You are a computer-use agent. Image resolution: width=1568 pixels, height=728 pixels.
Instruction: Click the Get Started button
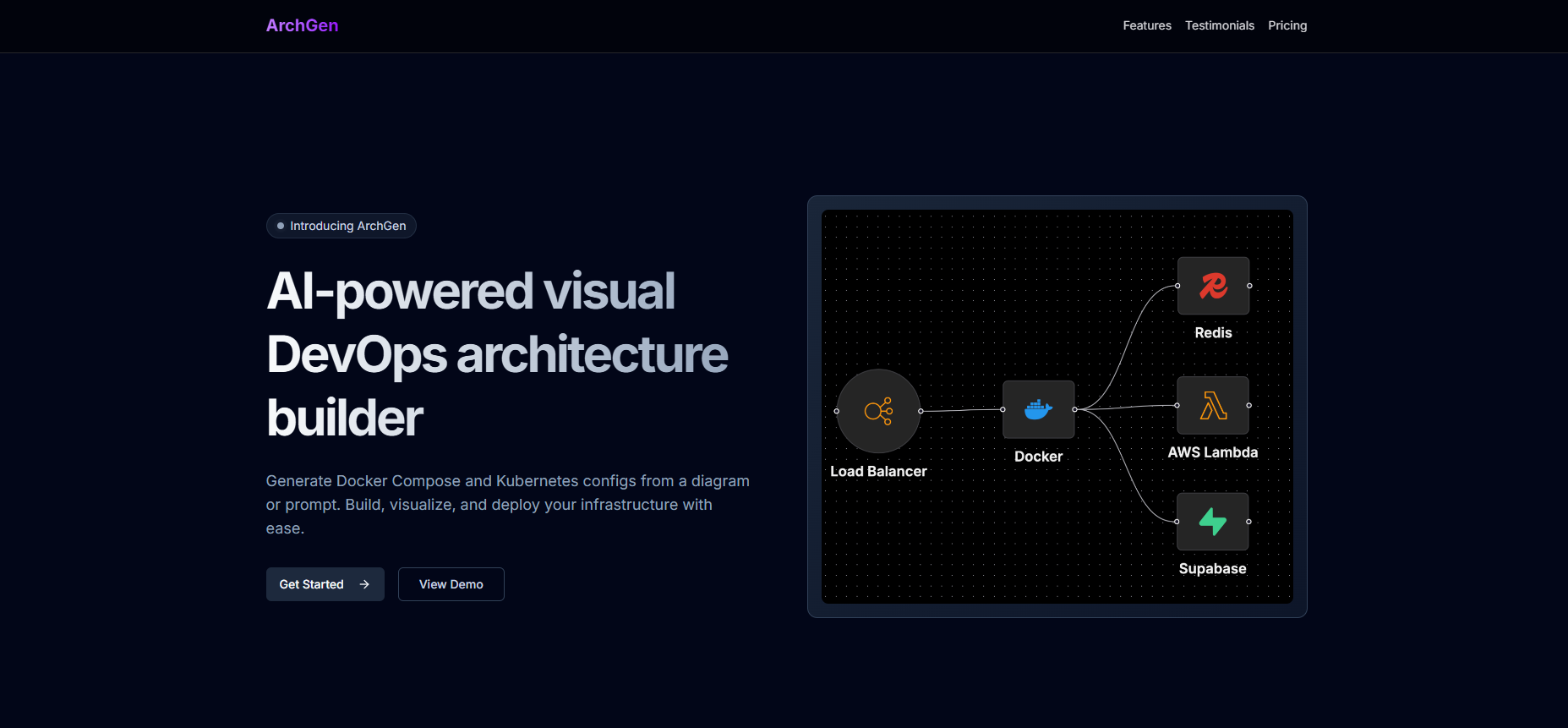pyautogui.click(x=325, y=584)
